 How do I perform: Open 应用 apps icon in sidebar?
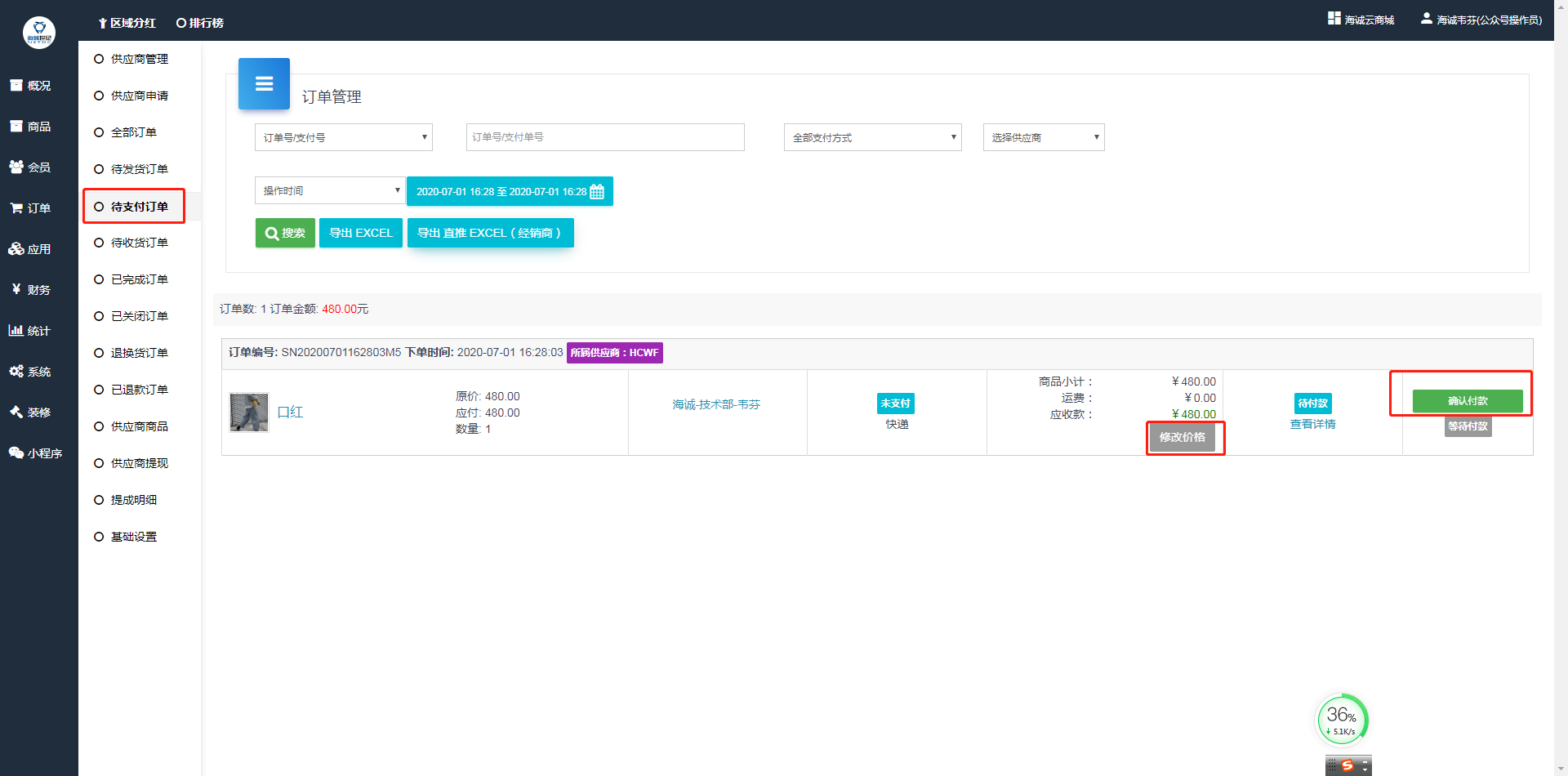coord(16,248)
